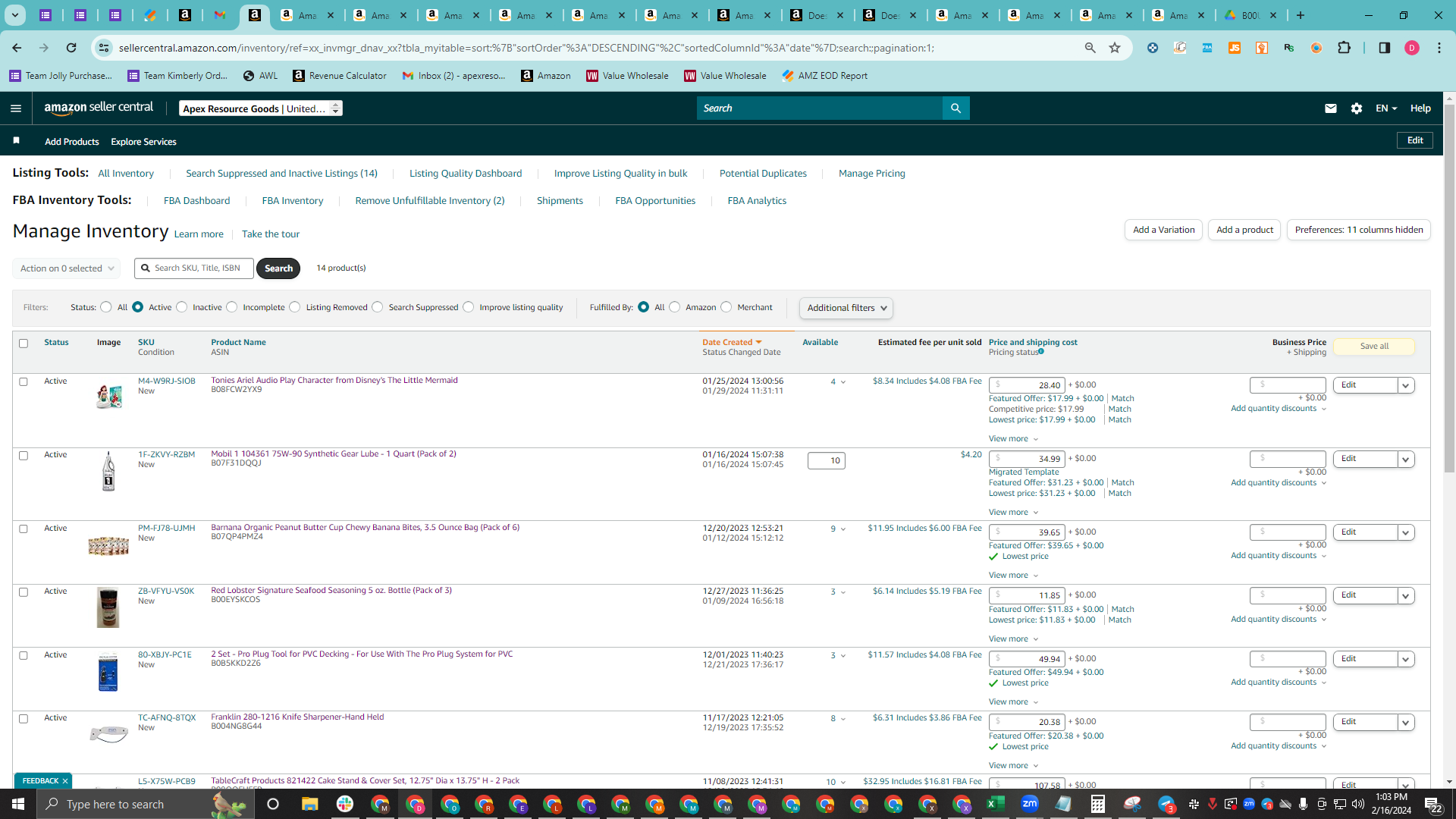Click the Search SKU, Title, ISBN field
Screen dimensions: 1456x819
[194, 268]
